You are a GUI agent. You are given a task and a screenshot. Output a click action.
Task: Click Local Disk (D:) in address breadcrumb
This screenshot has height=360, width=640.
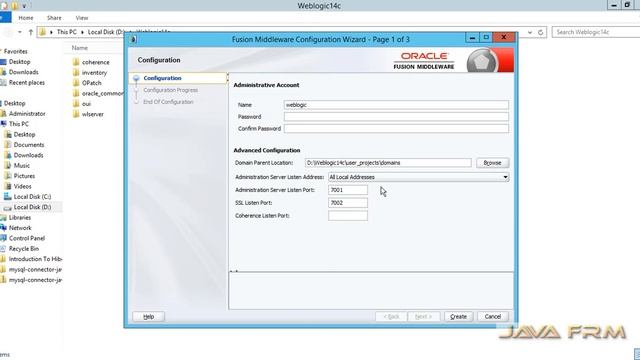(106, 32)
